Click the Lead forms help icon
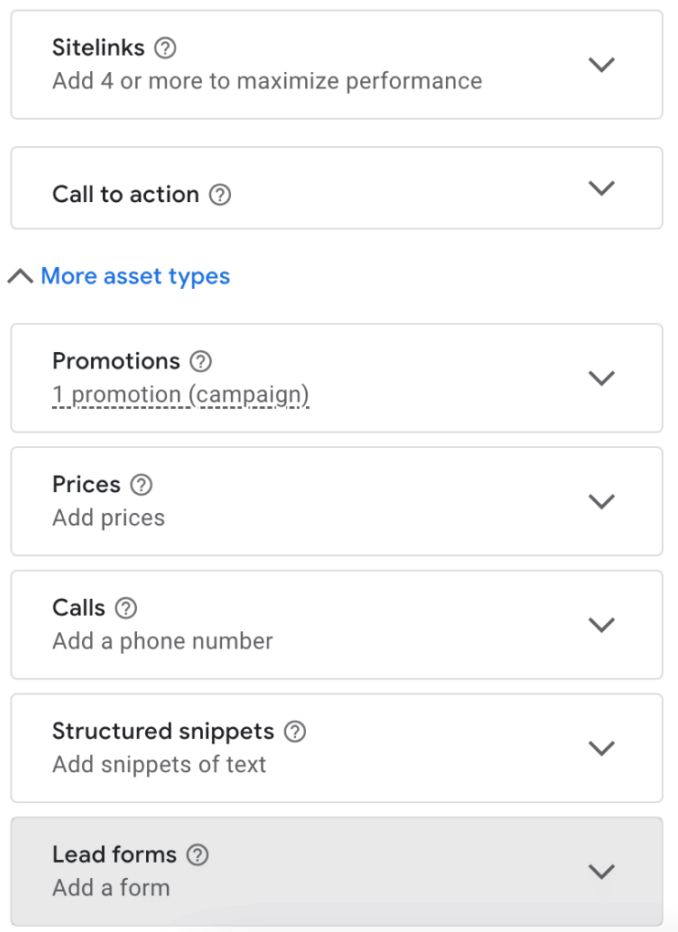This screenshot has width=678, height=932. point(197,855)
